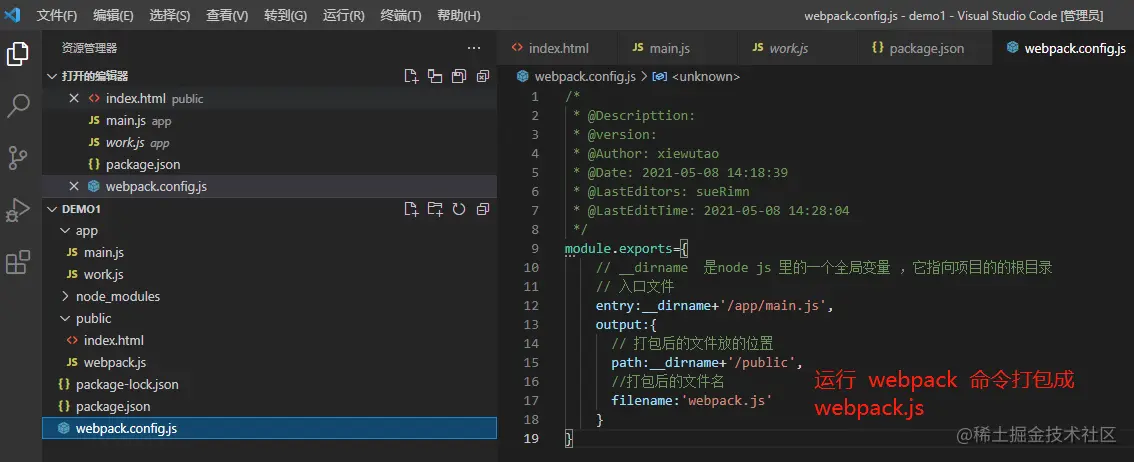The height and width of the screenshot is (462, 1134).
Task: Click the '@LastEditors: sueRimn' comment line
Action: [x=661, y=192]
